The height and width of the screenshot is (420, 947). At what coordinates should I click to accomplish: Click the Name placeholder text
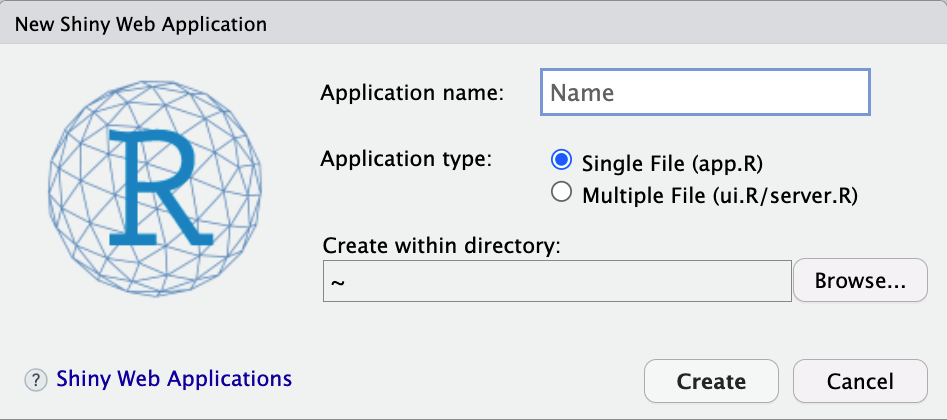pos(582,92)
